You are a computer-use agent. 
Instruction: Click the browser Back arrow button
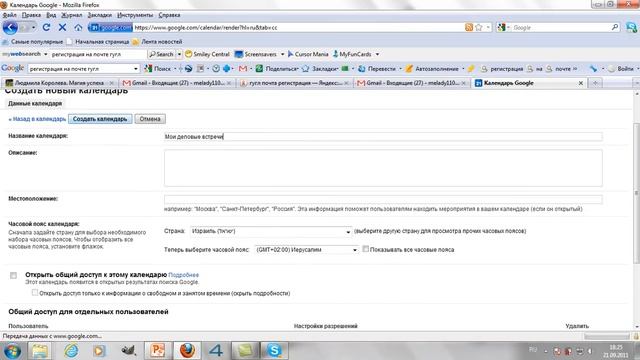10,28
